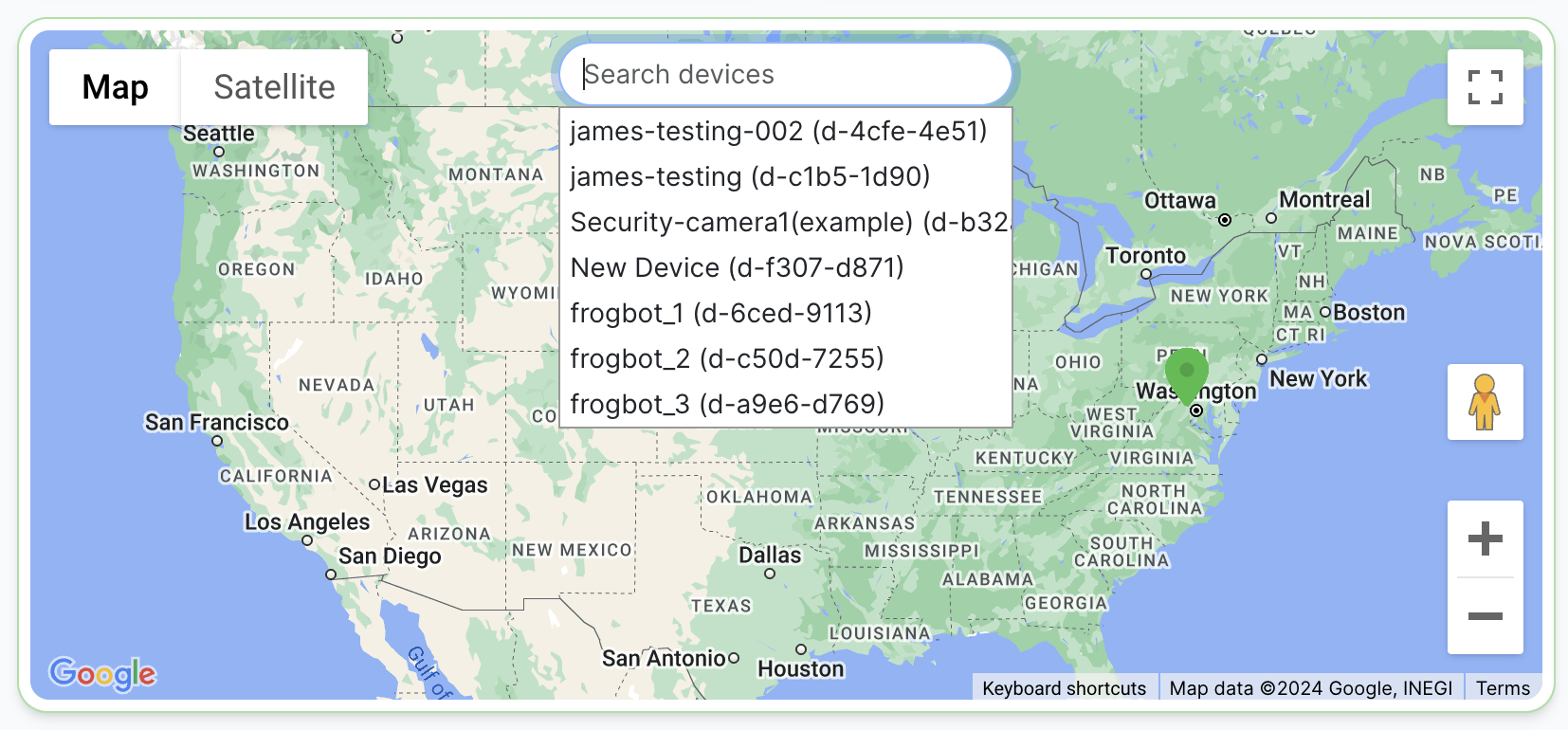This screenshot has width=1568, height=730.
Task: Focus the Search devices field
Action: point(786,74)
